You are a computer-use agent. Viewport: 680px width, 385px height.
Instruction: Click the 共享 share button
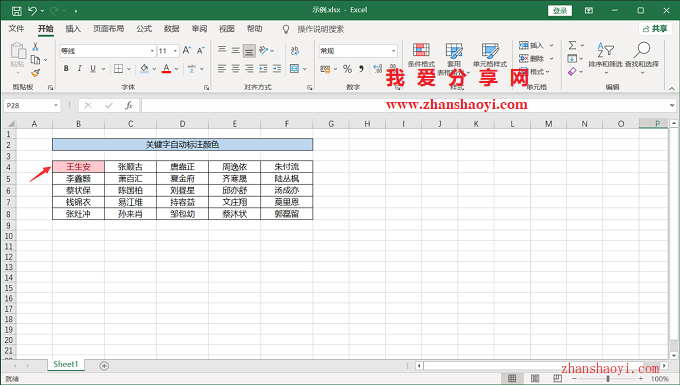click(x=655, y=29)
